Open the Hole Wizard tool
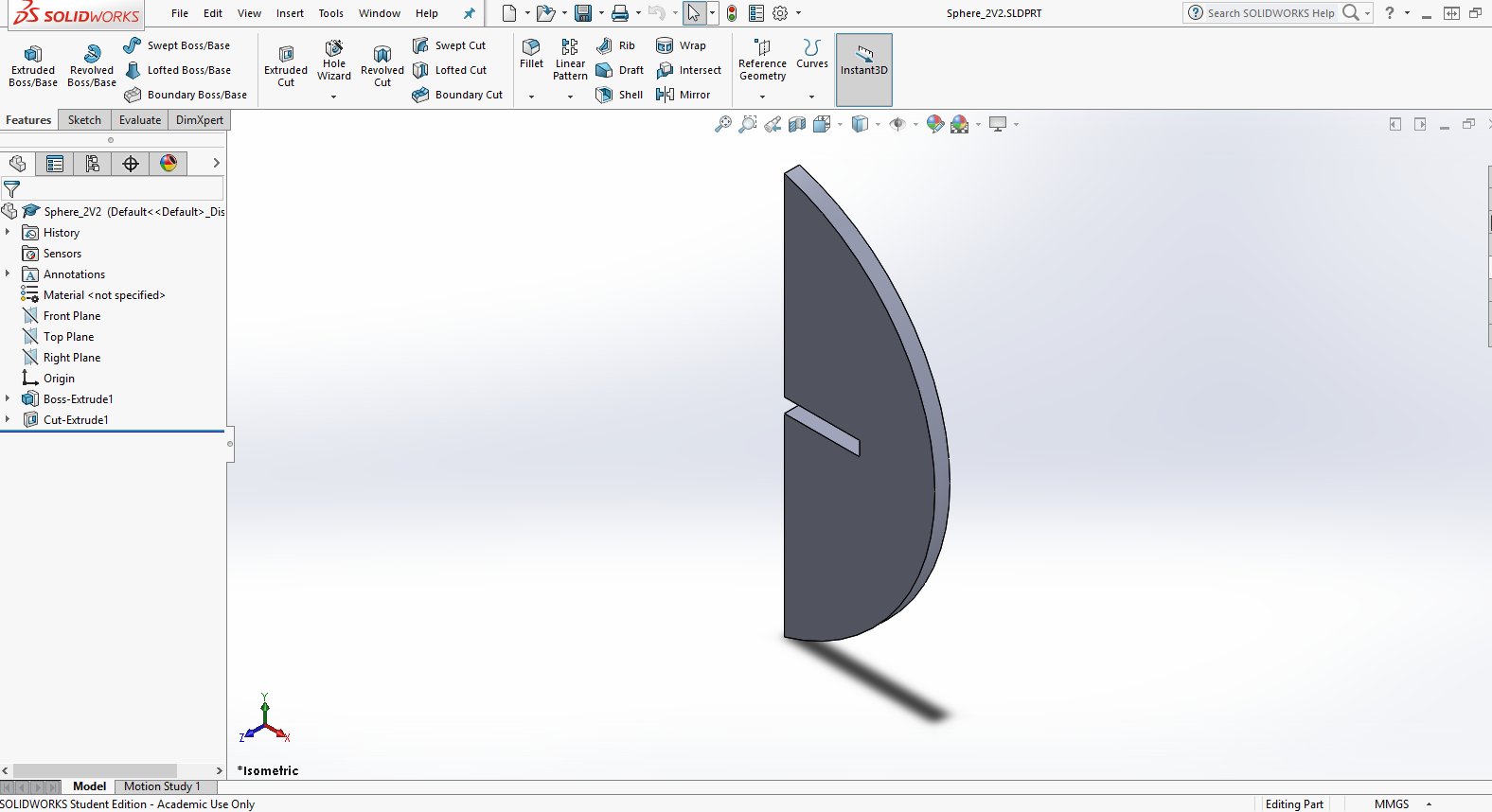Image resolution: width=1492 pixels, height=812 pixels. pyautogui.click(x=334, y=59)
